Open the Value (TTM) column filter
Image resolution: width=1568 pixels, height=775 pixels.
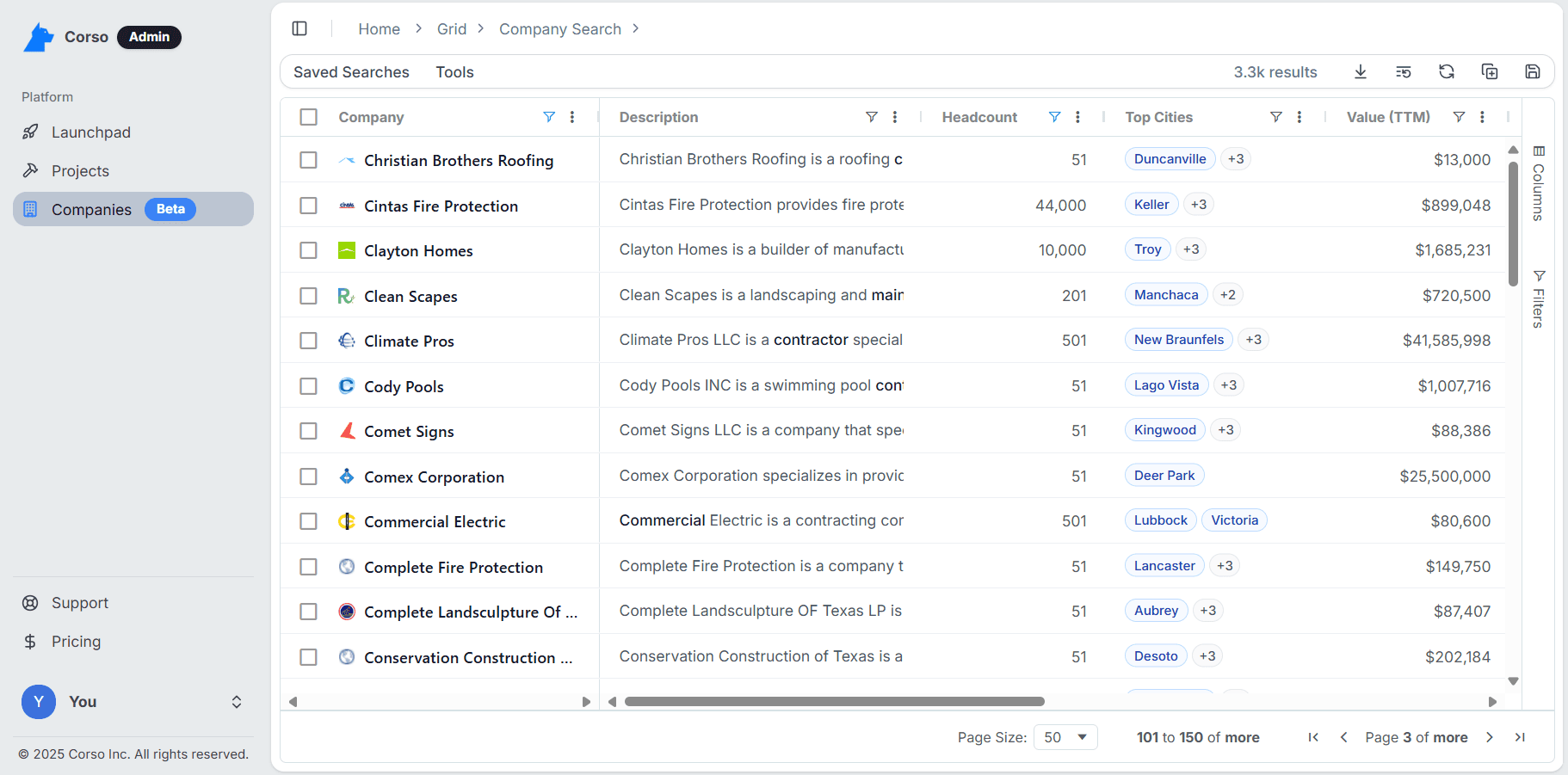[1459, 117]
